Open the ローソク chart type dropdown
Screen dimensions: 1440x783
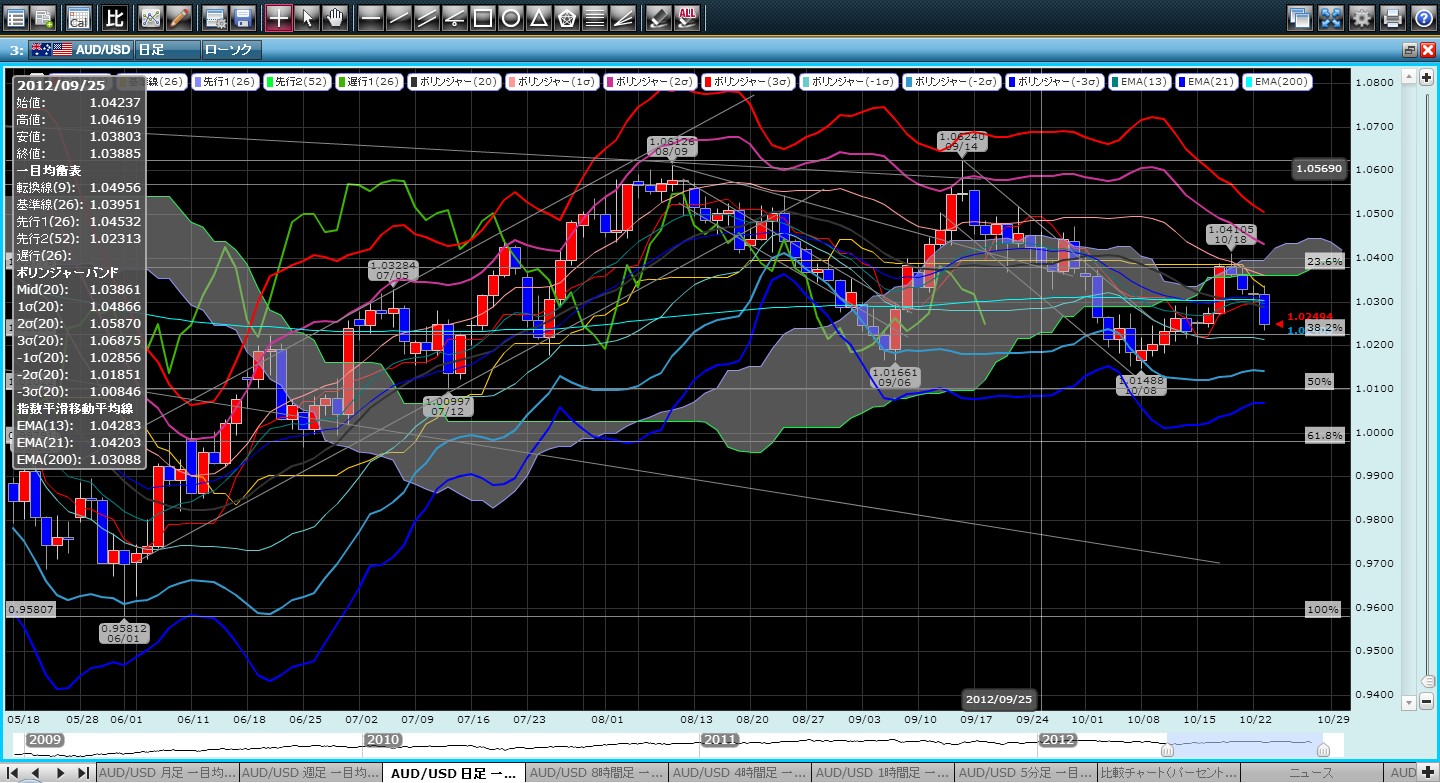(x=231, y=49)
